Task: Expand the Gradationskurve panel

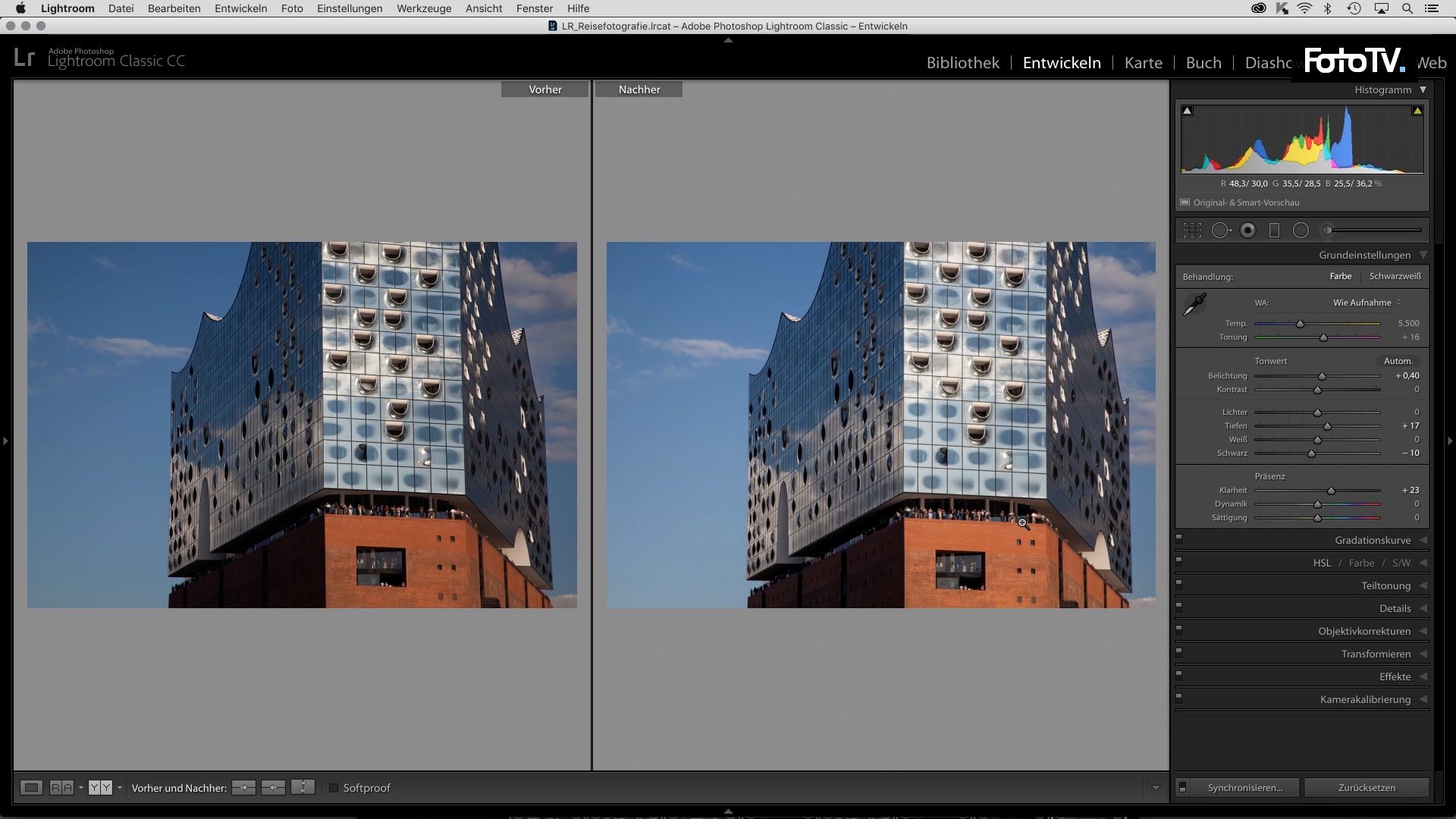Action: click(x=1423, y=540)
